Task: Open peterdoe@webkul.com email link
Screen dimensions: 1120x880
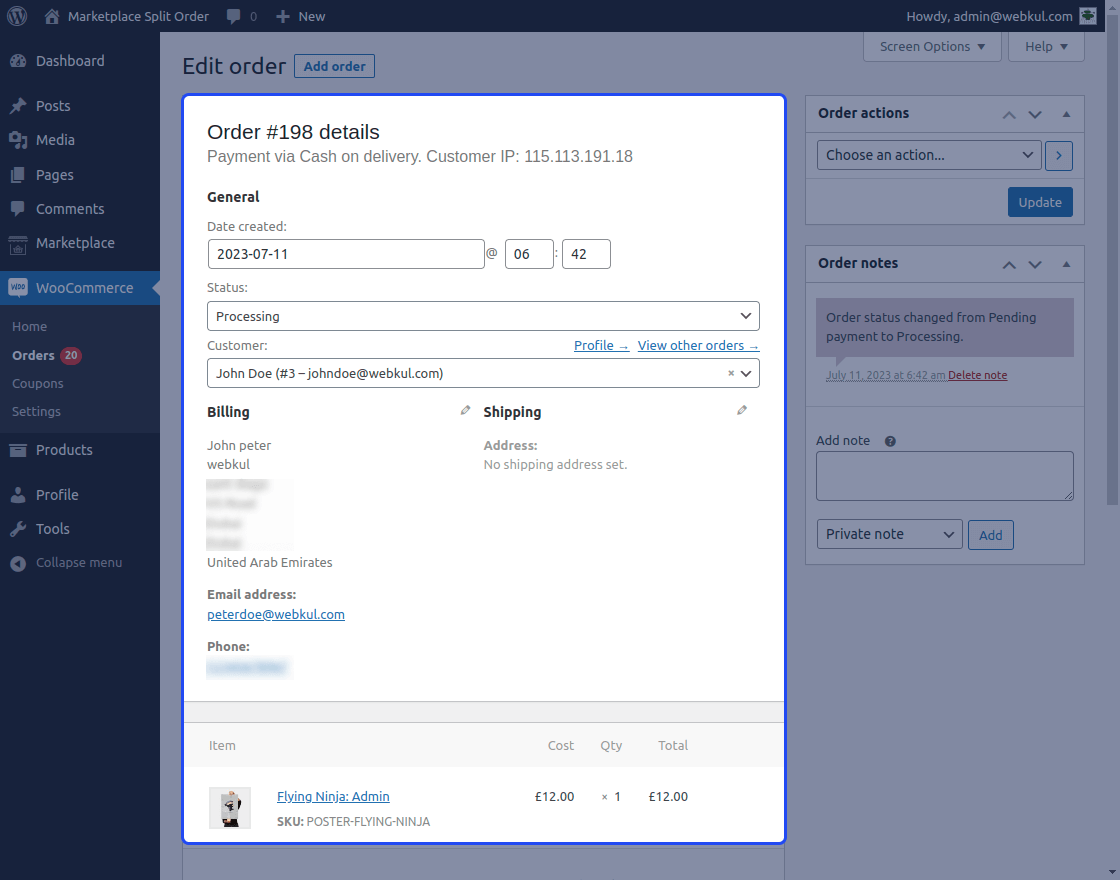Action: (276, 614)
